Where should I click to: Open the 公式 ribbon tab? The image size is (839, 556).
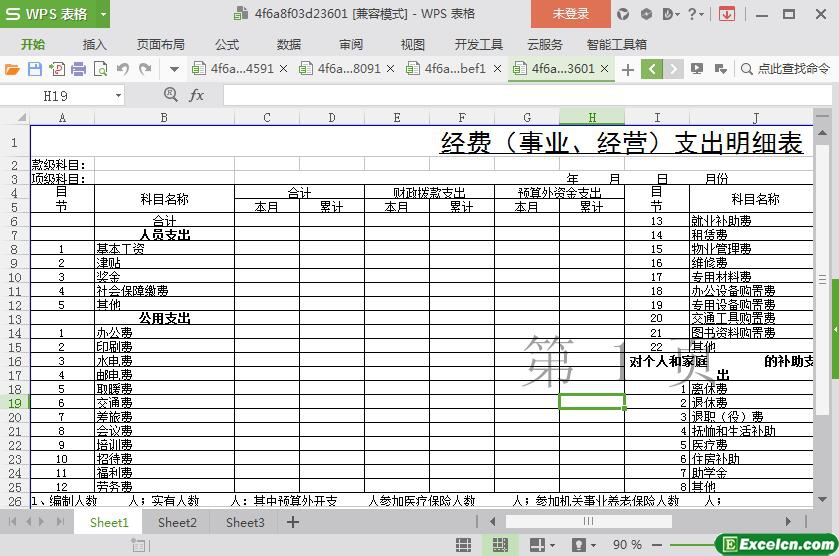pyautogui.click(x=227, y=44)
